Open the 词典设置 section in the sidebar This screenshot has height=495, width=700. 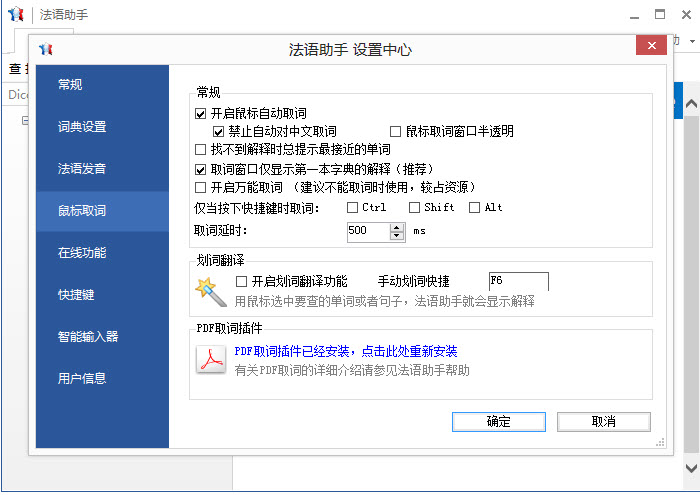82,126
